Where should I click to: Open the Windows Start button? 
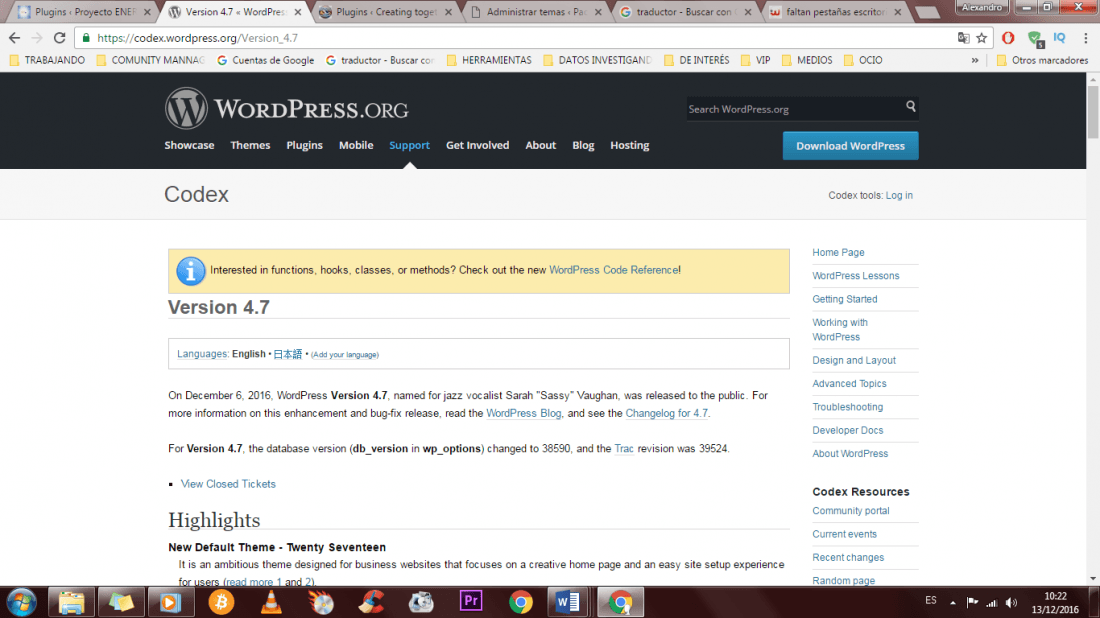(x=21, y=602)
